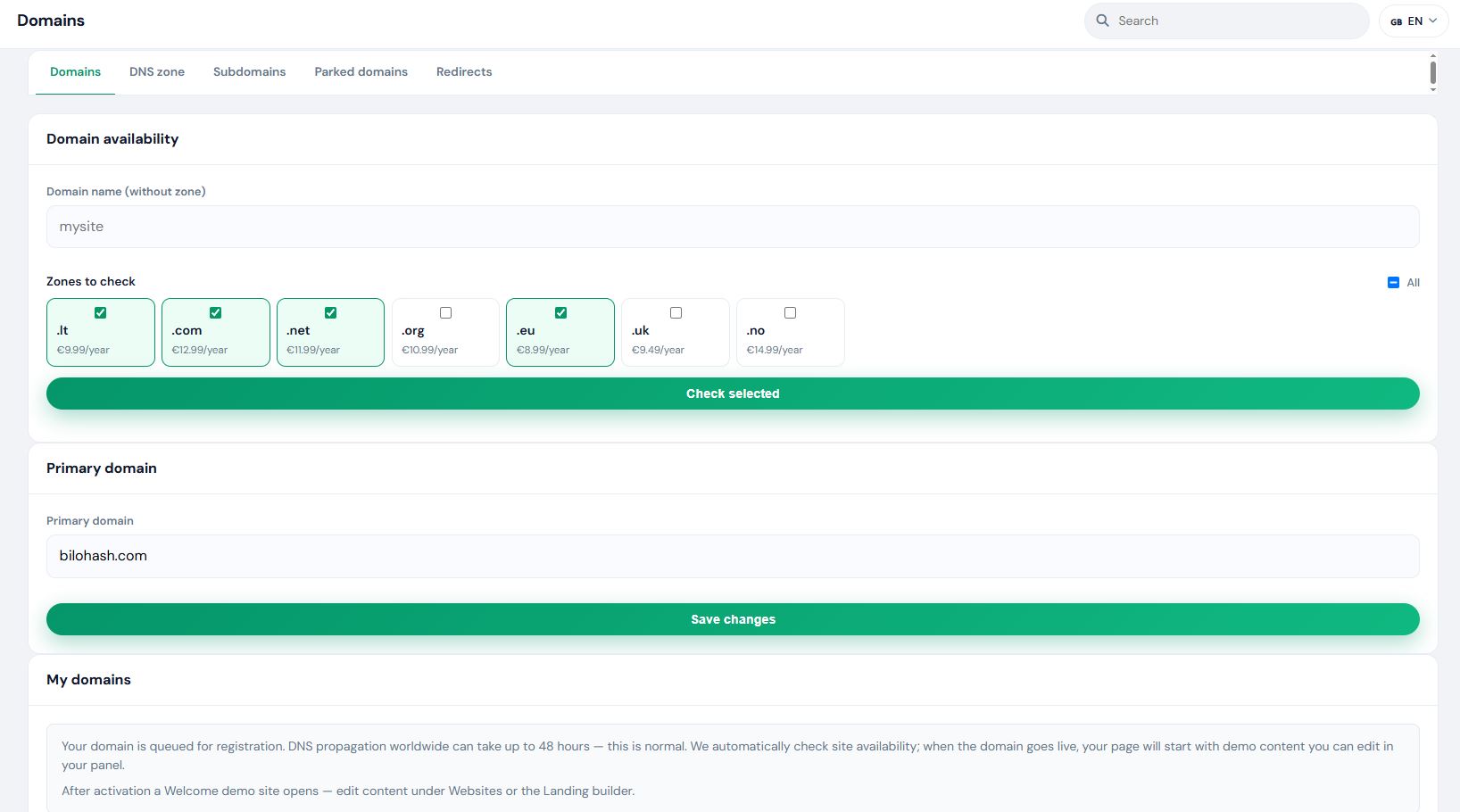Go to the Parked domains tab
Screen dimensions: 1460x812
tap(361, 71)
